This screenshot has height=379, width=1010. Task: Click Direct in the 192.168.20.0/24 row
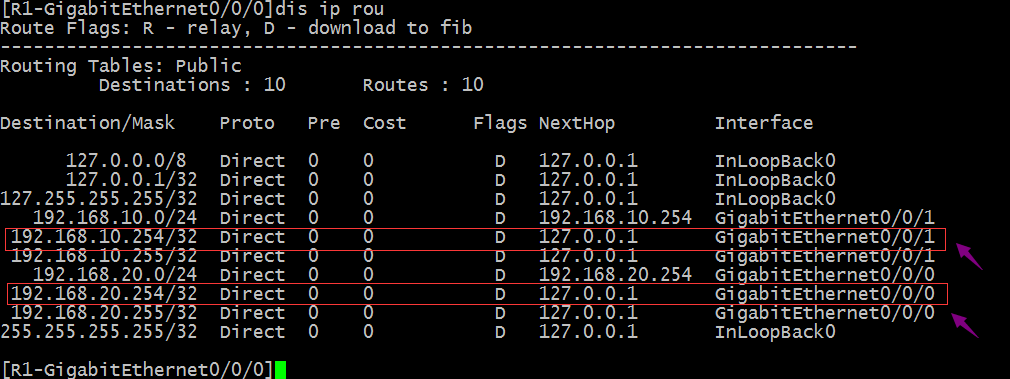252,275
